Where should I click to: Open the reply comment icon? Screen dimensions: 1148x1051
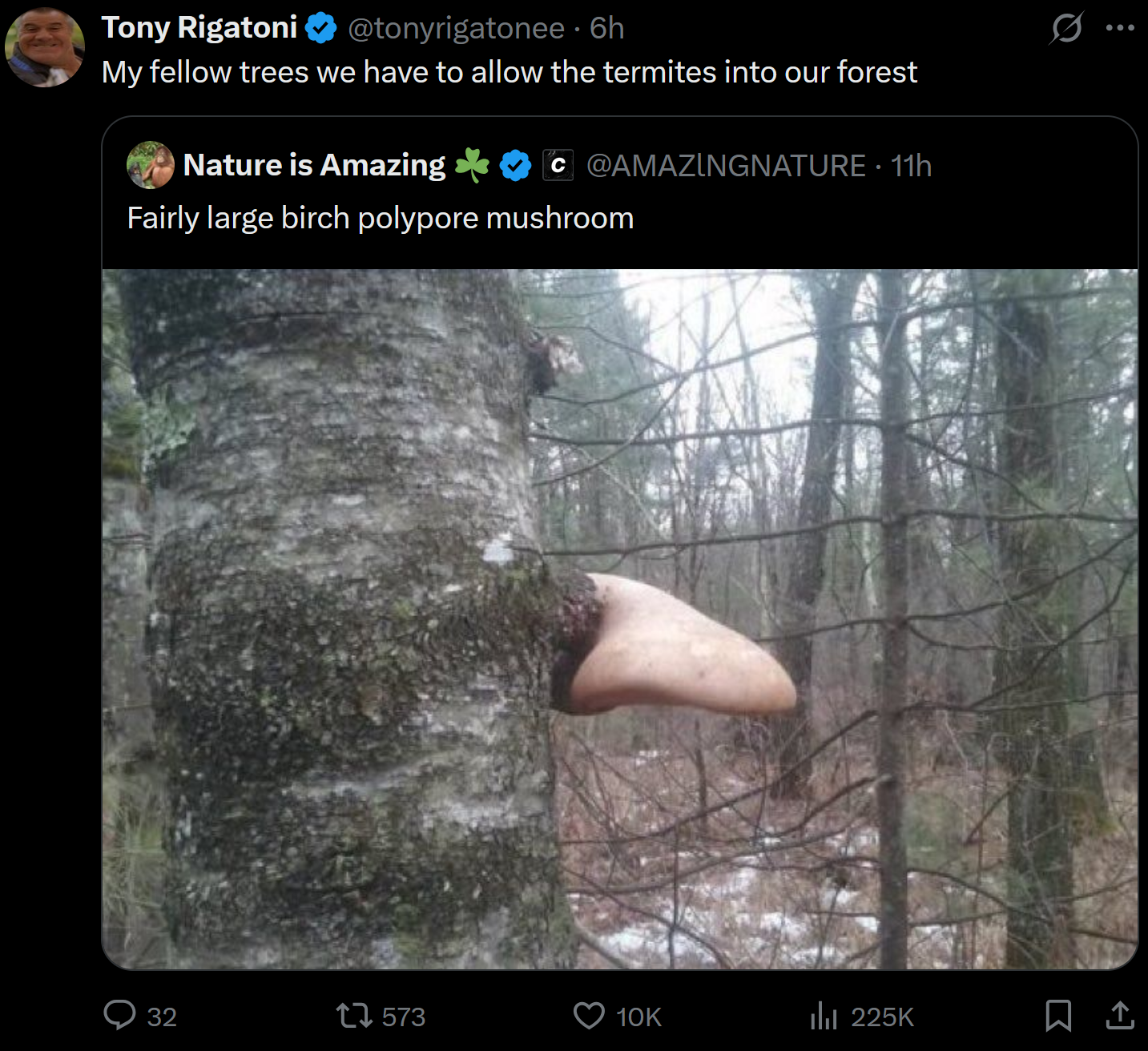(x=120, y=1015)
